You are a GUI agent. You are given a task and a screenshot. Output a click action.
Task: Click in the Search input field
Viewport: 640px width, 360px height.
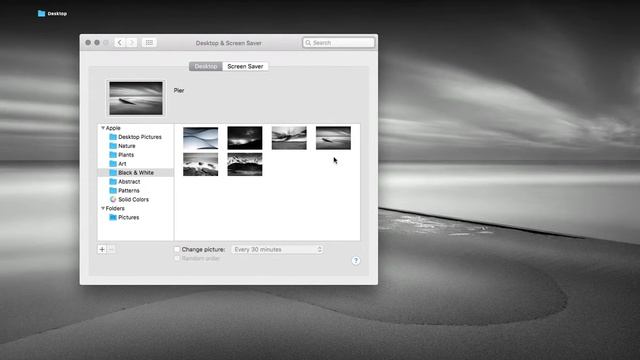(338, 43)
